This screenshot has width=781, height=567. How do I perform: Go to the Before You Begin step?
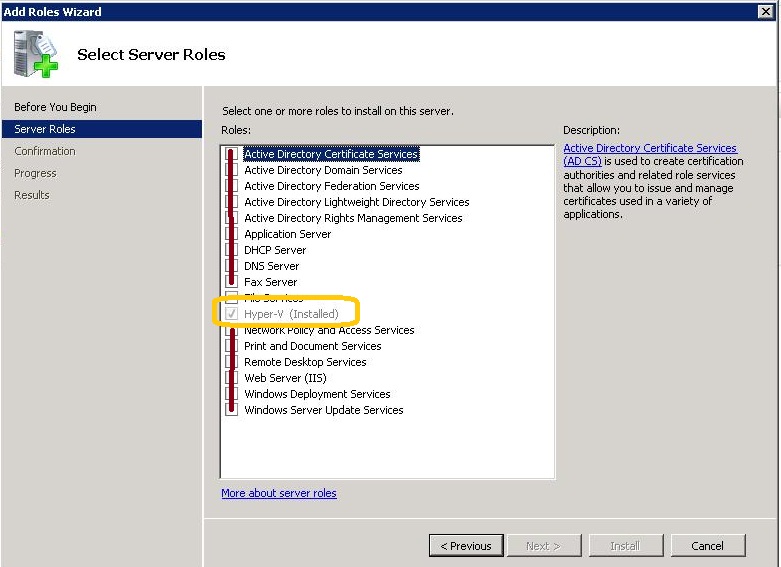pyautogui.click(x=55, y=107)
